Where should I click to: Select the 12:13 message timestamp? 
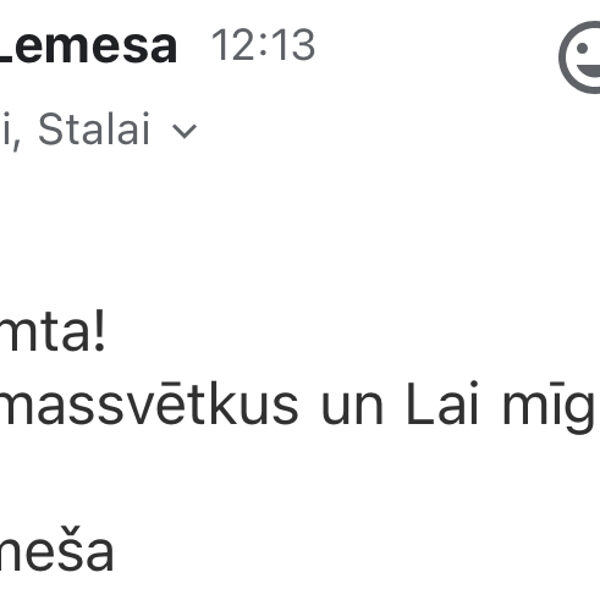click(x=263, y=46)
